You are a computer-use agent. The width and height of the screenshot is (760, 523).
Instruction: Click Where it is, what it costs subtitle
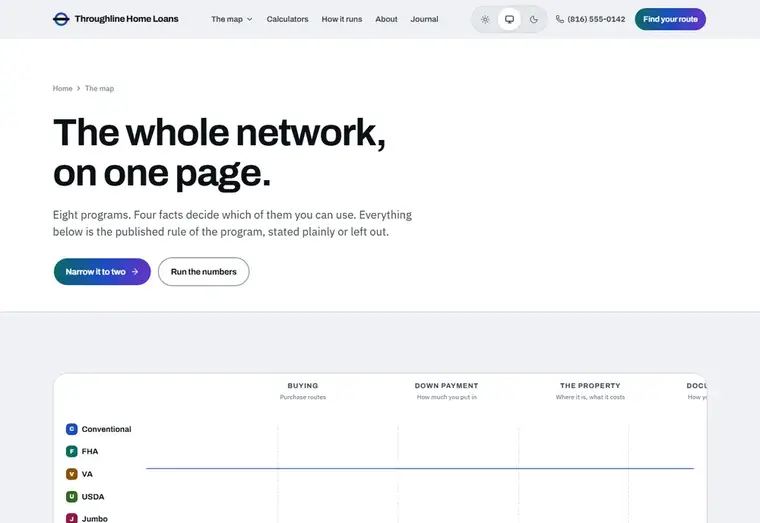[x=590, y=397]
